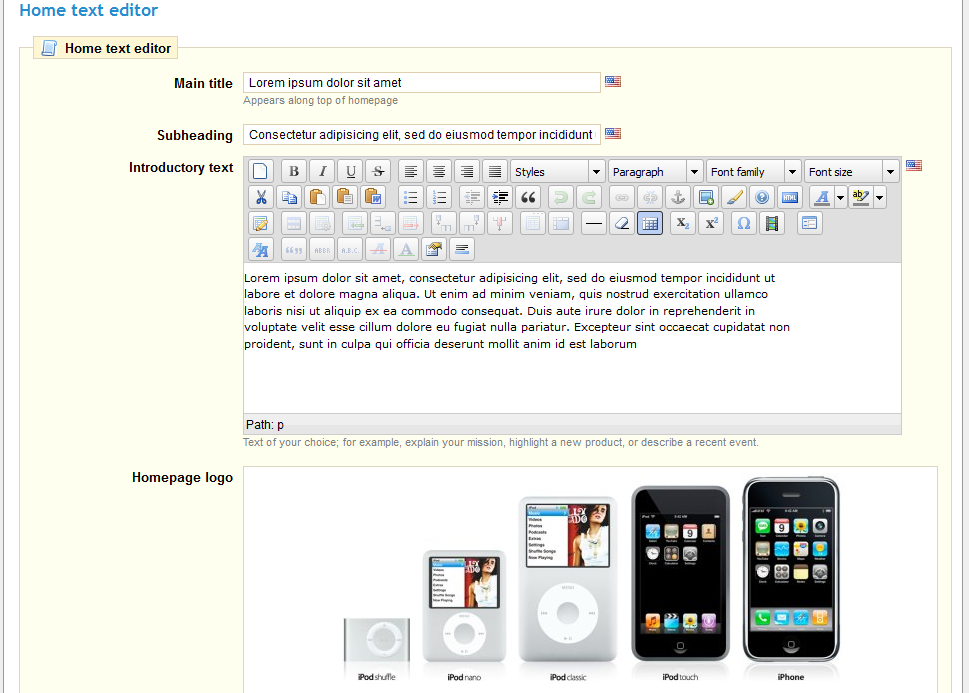Toggle bold formatting in editor toolbar
This screenshot has width=969, height=693.
point(293,172)
